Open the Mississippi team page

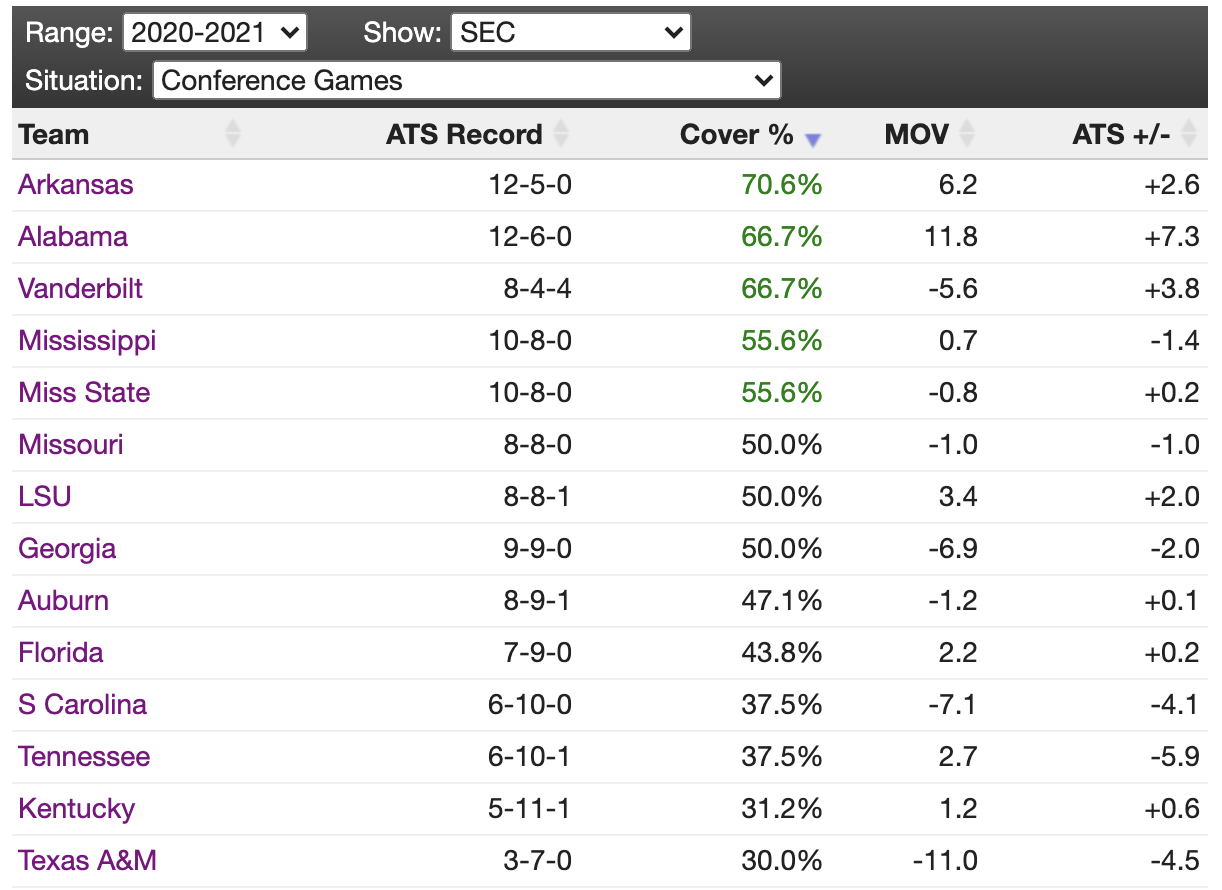point(87,341)
